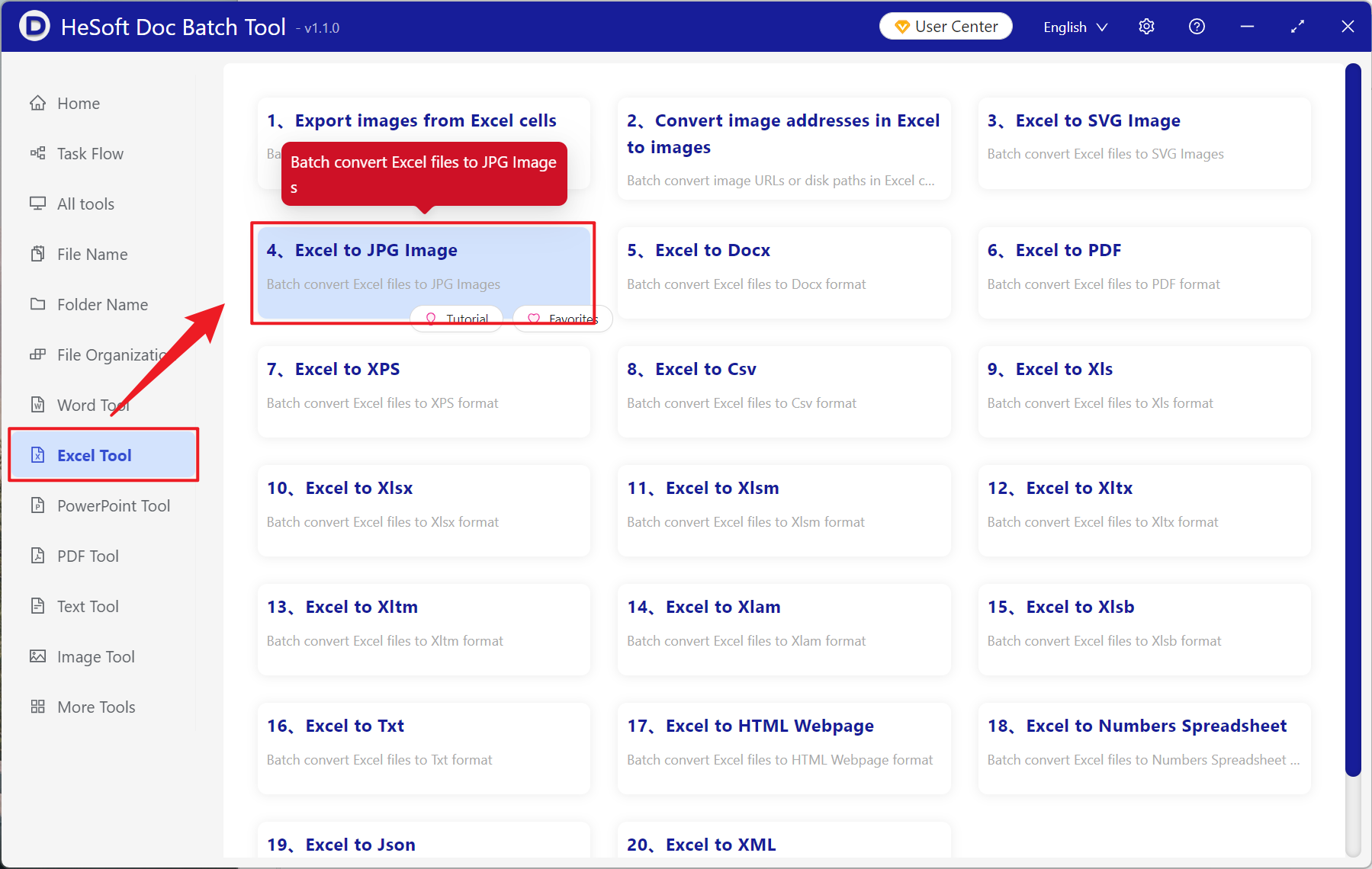Screen dimensions: 1372x869
Task: Choose the Excel to Xlsm tool
Action: [784, 510]
